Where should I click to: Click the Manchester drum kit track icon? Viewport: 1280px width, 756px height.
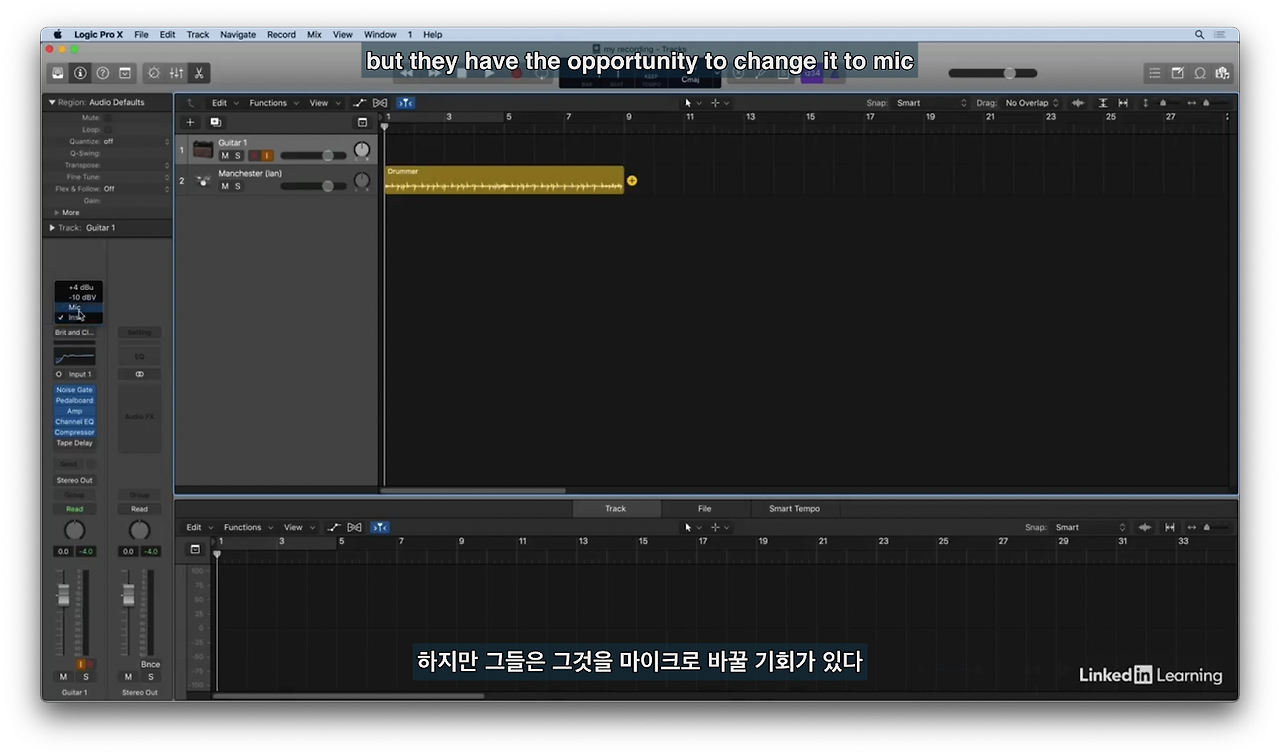point(203,180)
